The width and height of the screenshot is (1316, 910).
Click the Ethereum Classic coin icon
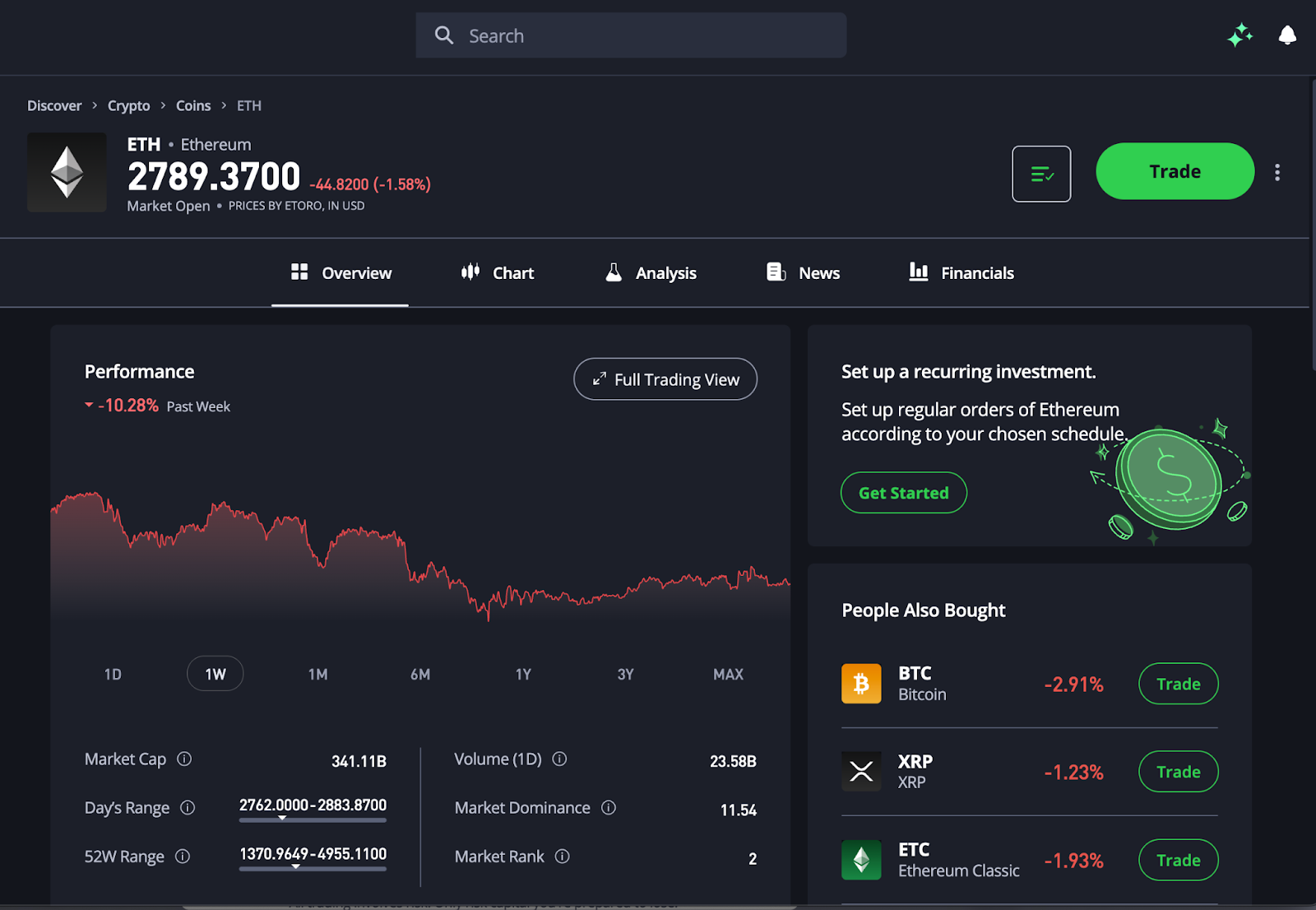860,860
